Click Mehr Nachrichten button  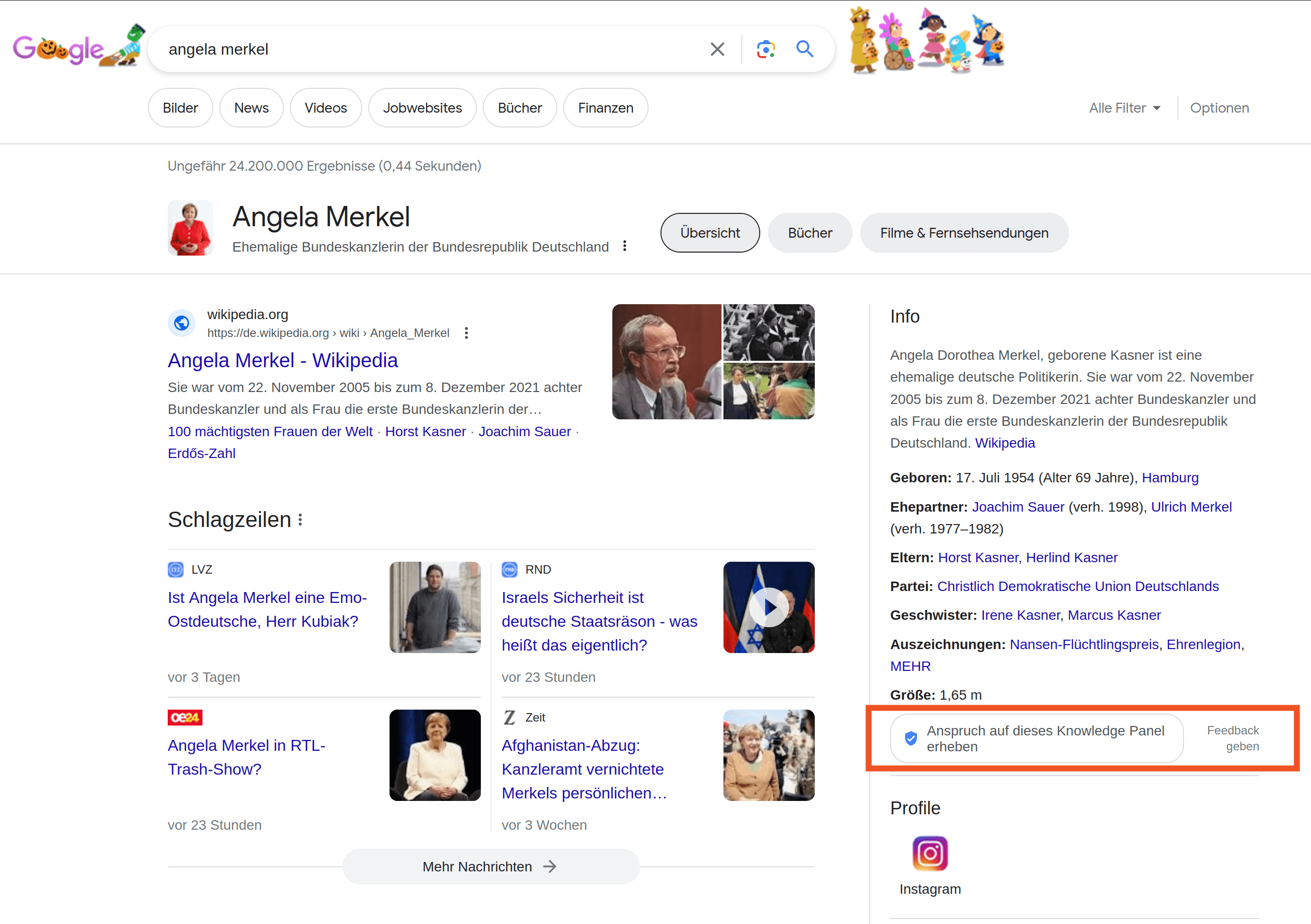click(491, 866)
